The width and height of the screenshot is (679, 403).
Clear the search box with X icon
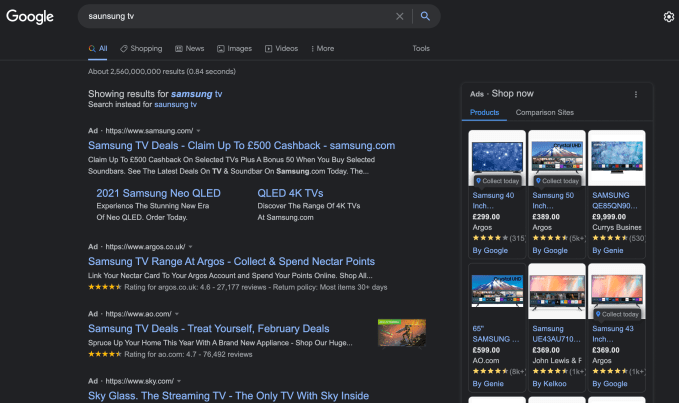[400, 16]
